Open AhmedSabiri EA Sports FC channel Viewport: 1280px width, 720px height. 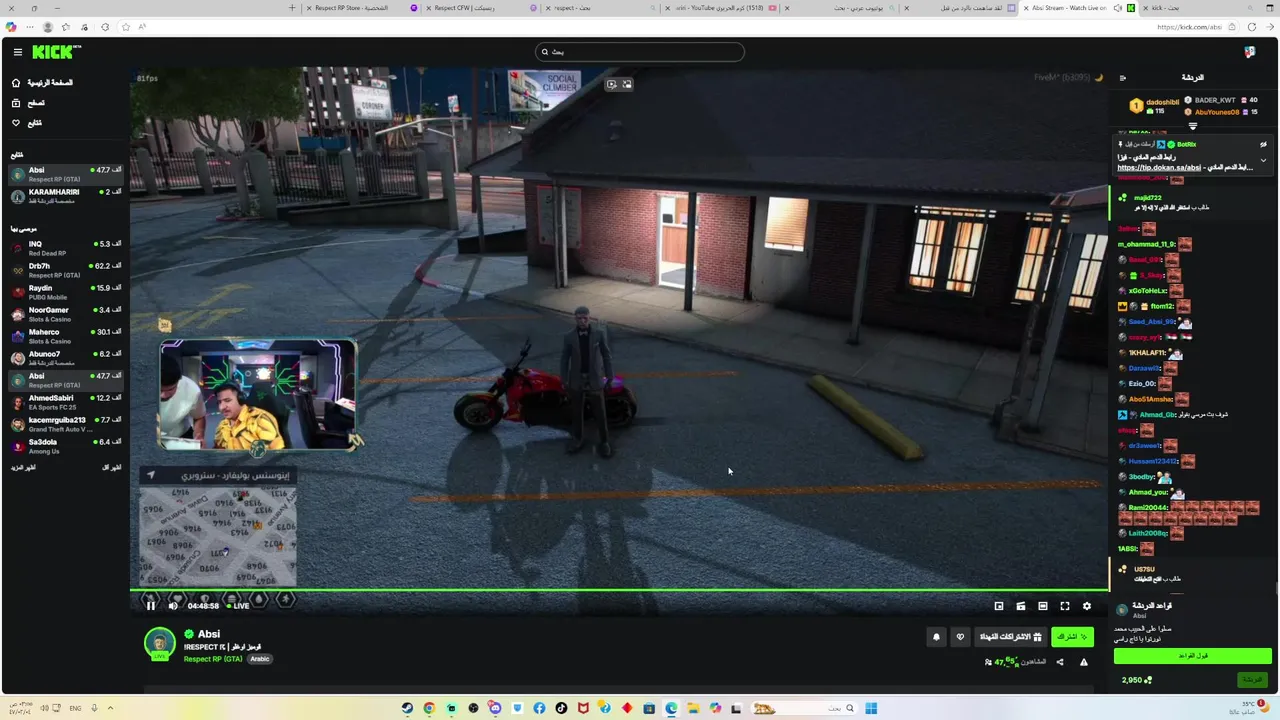(65, 402)
